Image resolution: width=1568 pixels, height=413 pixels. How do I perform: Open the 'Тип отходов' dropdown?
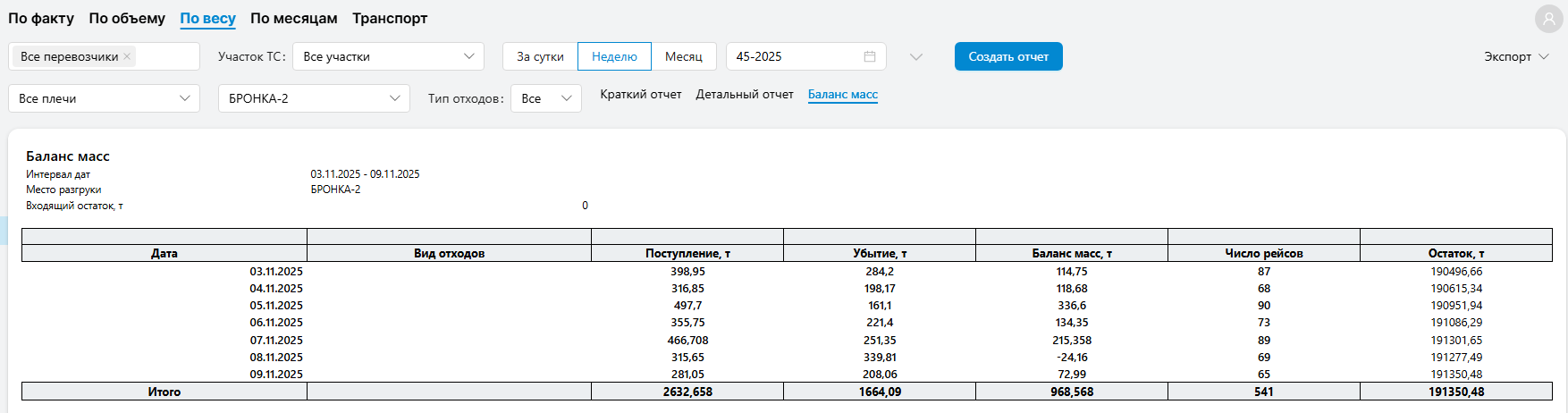point(545,98)
